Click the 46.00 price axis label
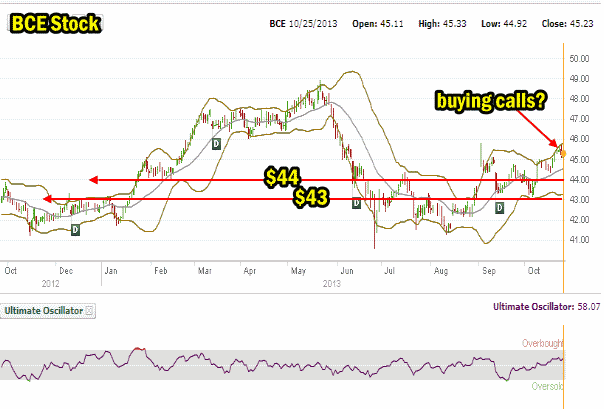 579,139
